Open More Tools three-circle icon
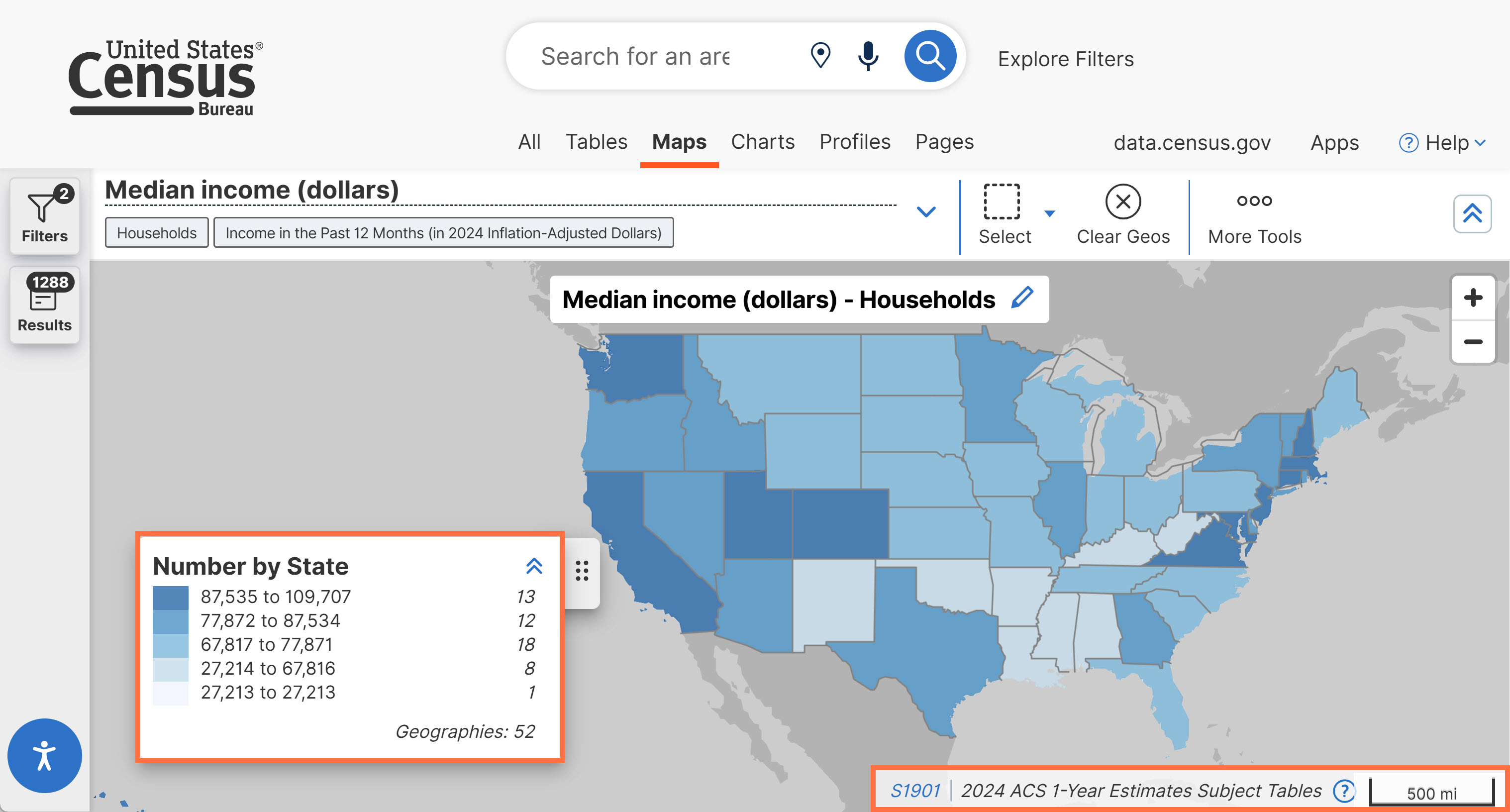 point(1254,201)
